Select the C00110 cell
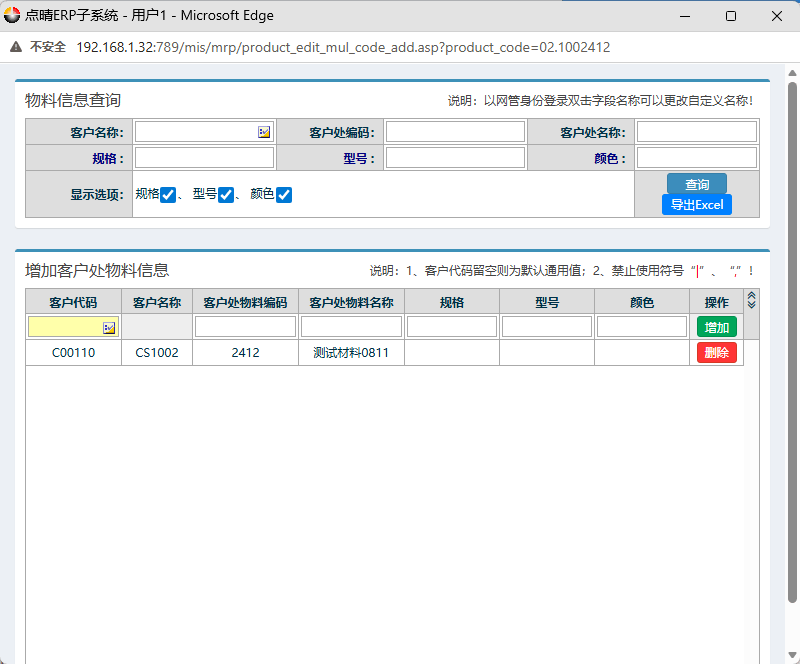800x664 pixels. coord(73,353)
